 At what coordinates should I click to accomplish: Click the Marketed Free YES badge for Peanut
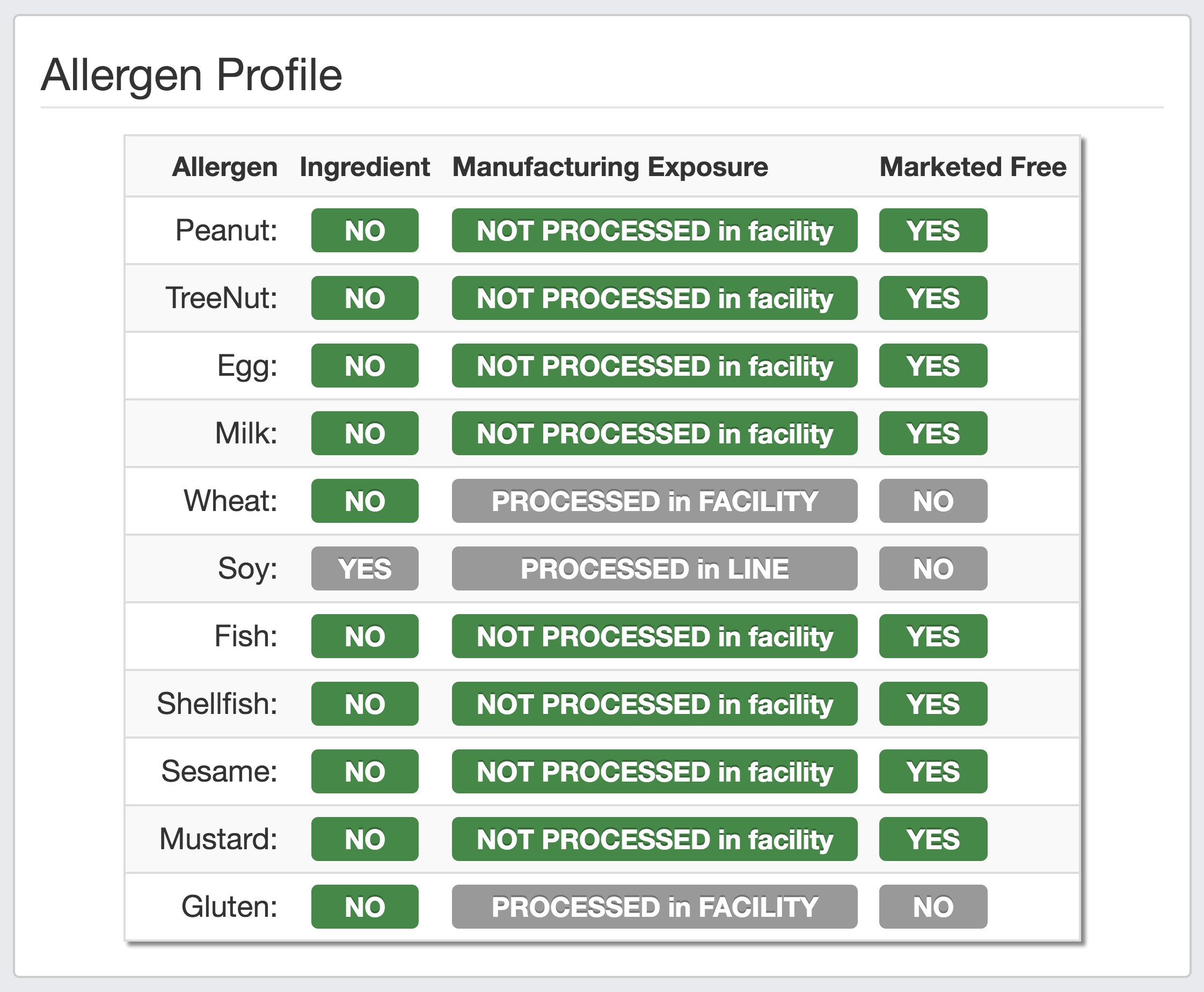[x=933, y=230]
